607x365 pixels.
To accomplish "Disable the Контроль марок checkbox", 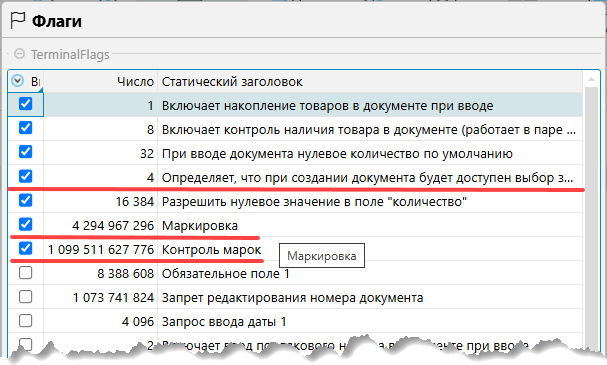I will pos(26,248).
